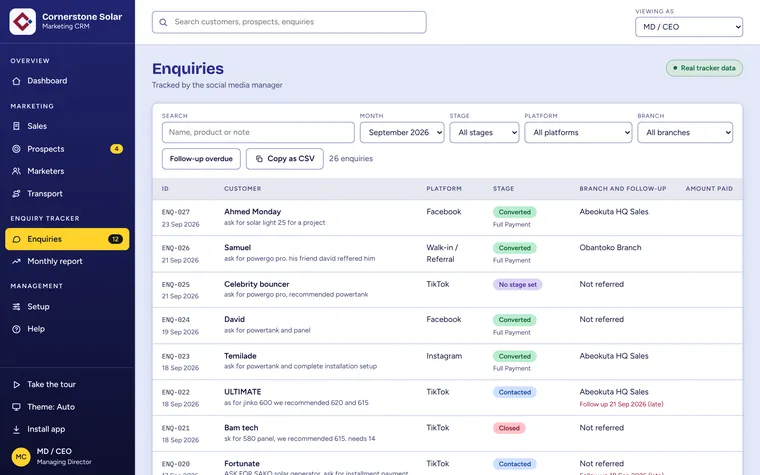Click the Monthly report trend icon
This screenshot has height=475, width=760.
coord(16,261)
